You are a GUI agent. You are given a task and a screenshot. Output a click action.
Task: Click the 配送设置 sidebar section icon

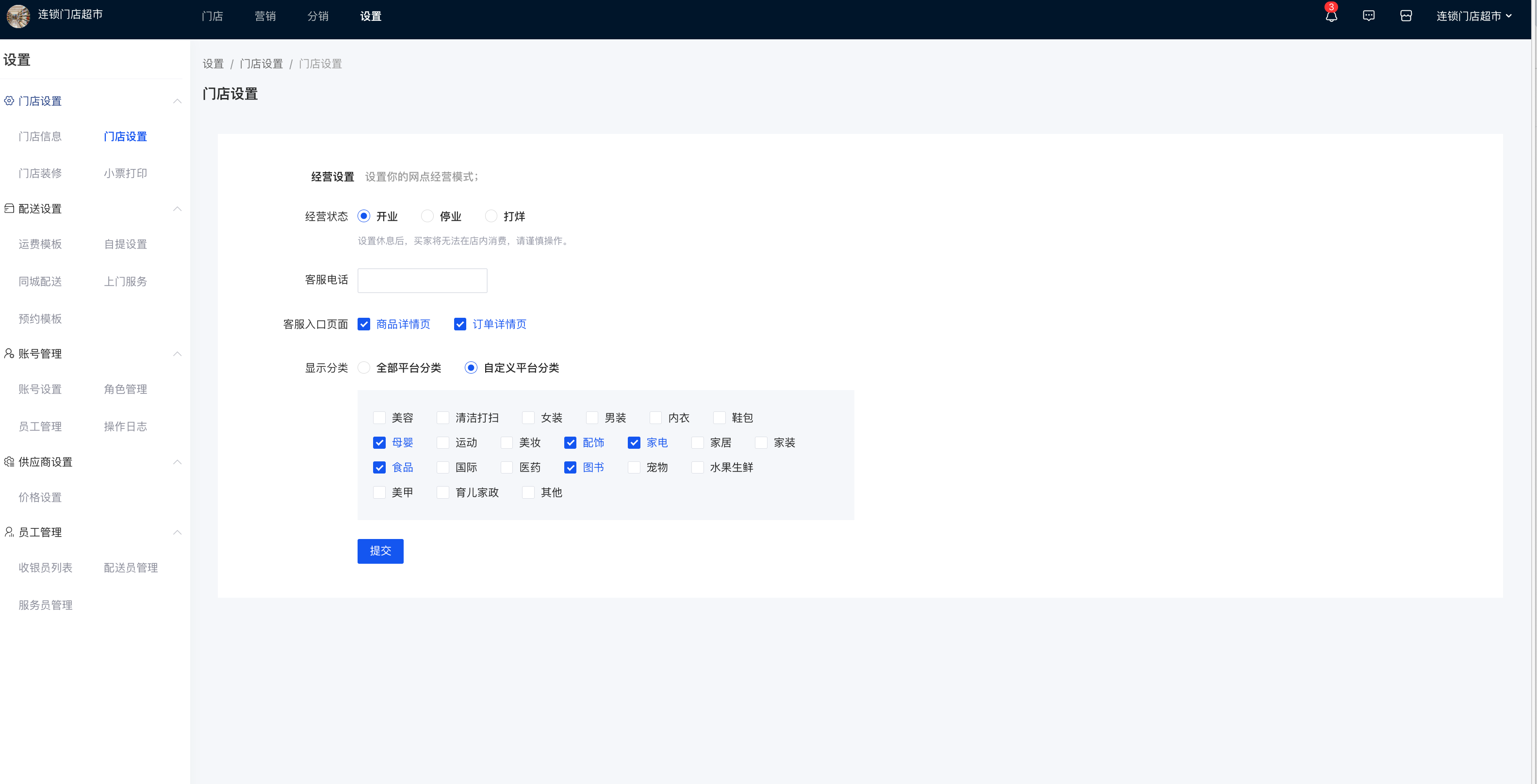pyautogui.click(x=9, y=208)
